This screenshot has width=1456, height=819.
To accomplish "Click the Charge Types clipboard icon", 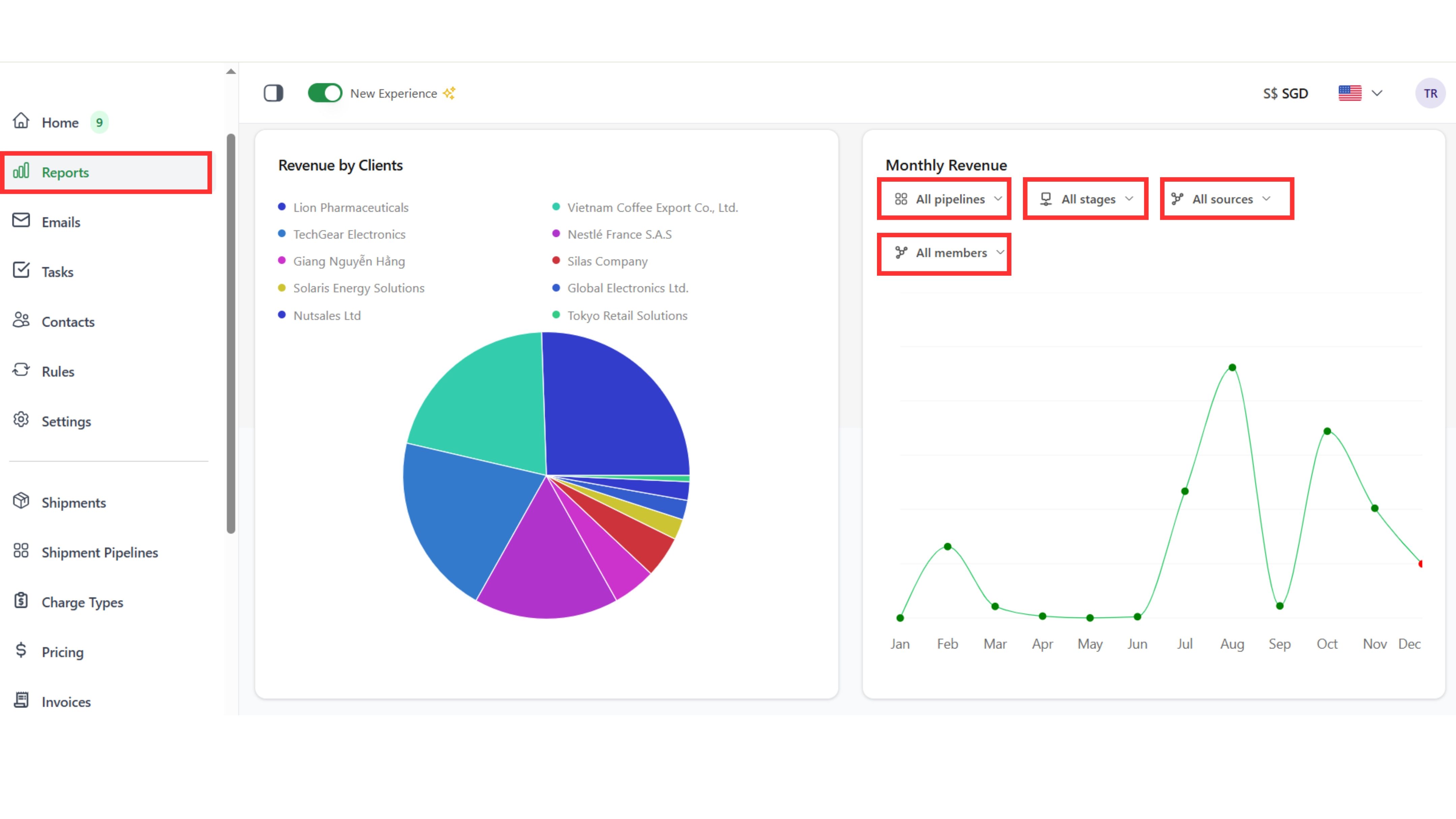I will pyautogui.click(x=21, y=600).
